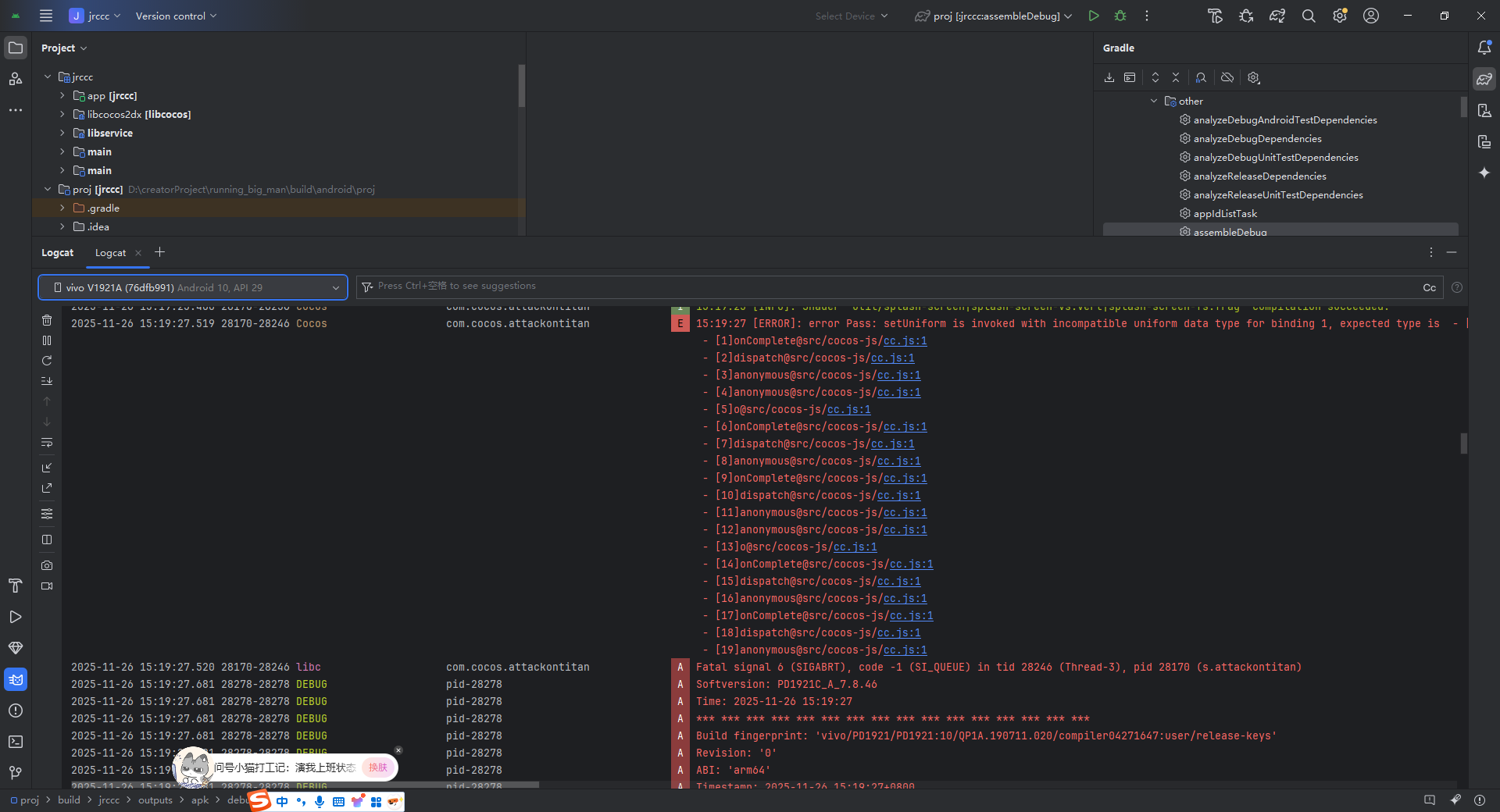Select appIdListTask Gradle task
The height and width of the screenshot is (812, 1500).
click(x=1225, y=213)
